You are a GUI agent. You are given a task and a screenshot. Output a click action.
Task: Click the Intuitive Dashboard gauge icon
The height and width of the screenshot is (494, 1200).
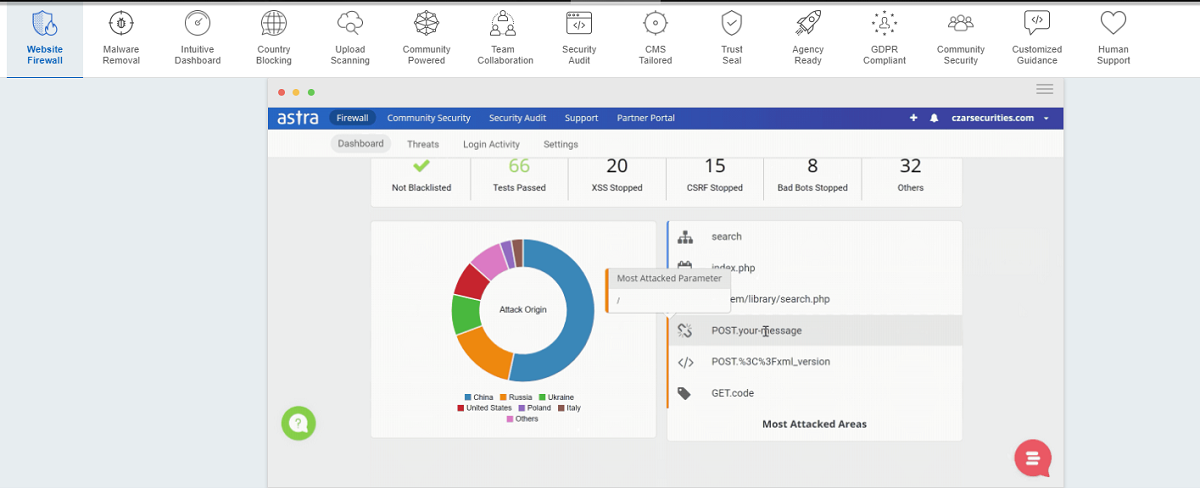[197, 24]
